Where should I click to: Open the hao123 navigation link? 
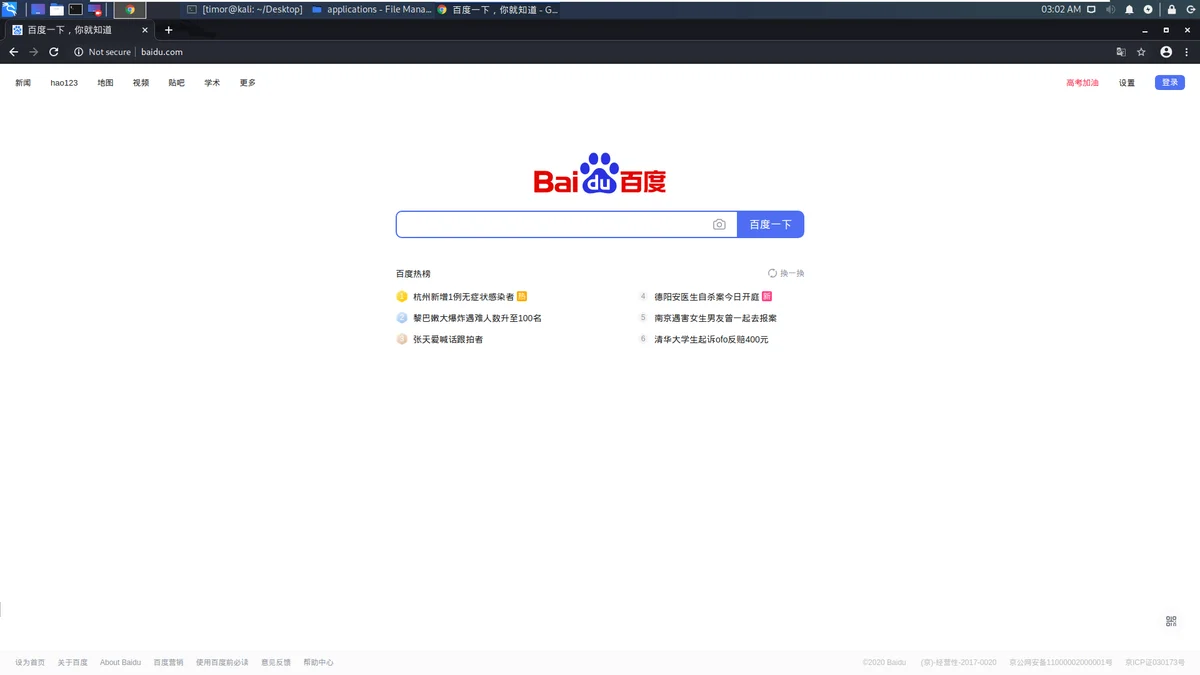point(64,83)
